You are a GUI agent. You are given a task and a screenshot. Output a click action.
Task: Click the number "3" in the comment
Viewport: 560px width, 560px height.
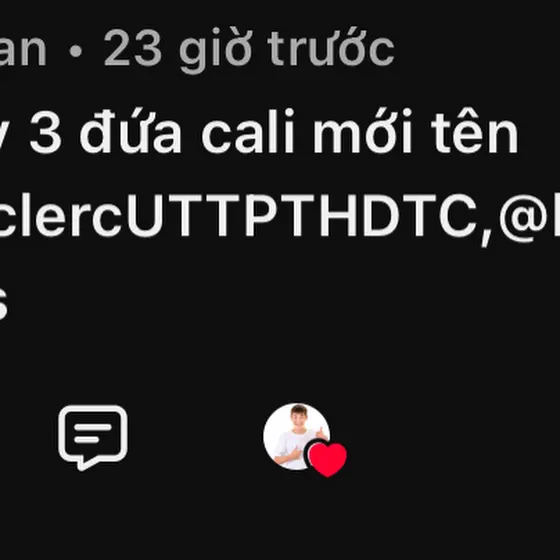click(x=46, y=134)
